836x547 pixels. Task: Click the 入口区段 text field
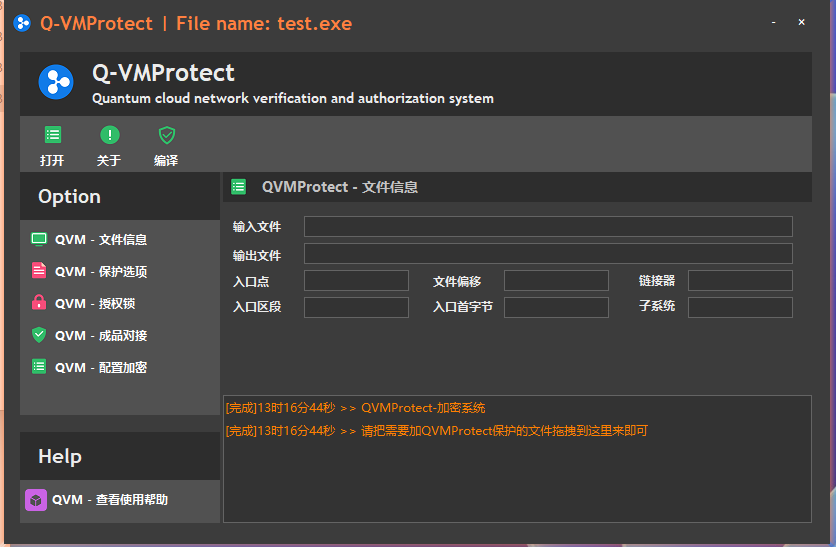tap(356, 307)
